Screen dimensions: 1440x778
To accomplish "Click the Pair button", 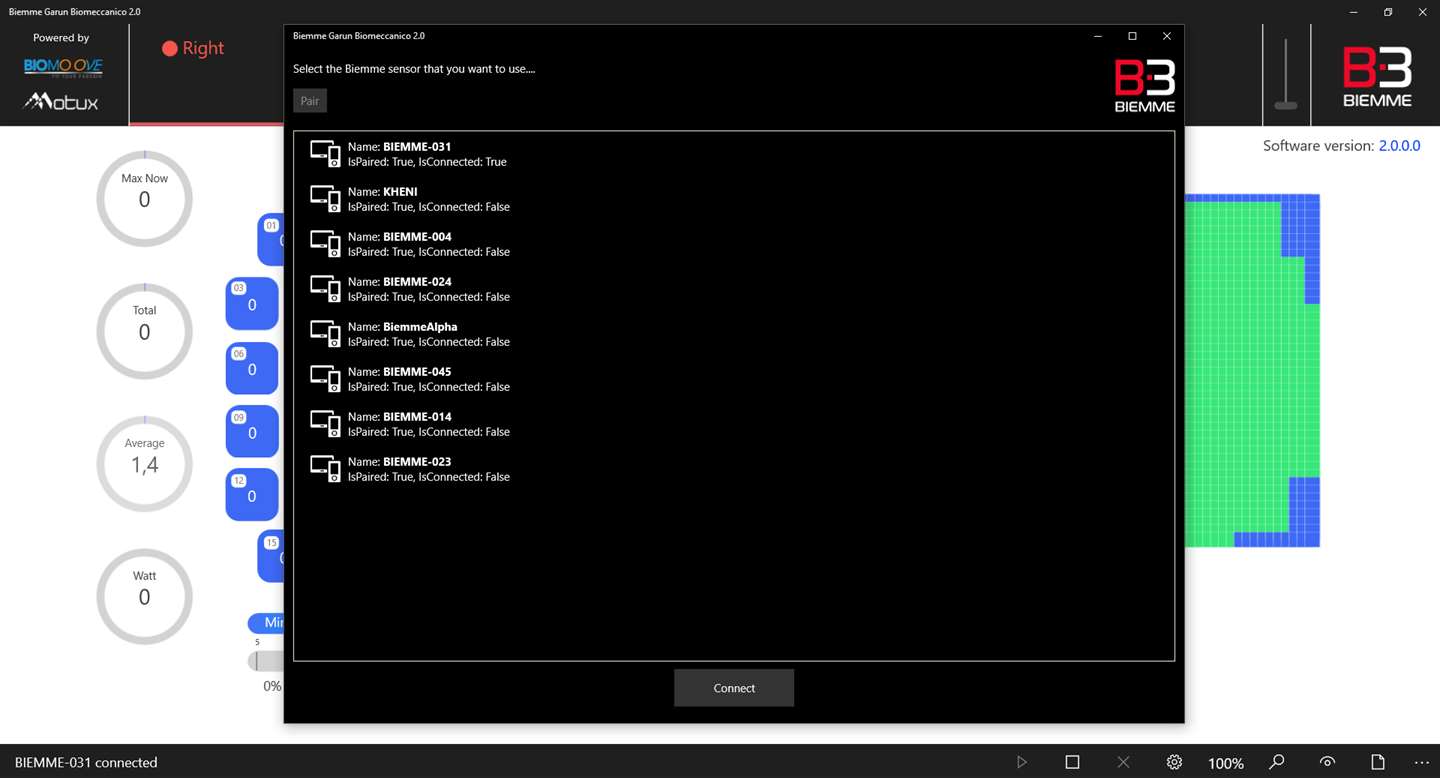I will point(310,101).
